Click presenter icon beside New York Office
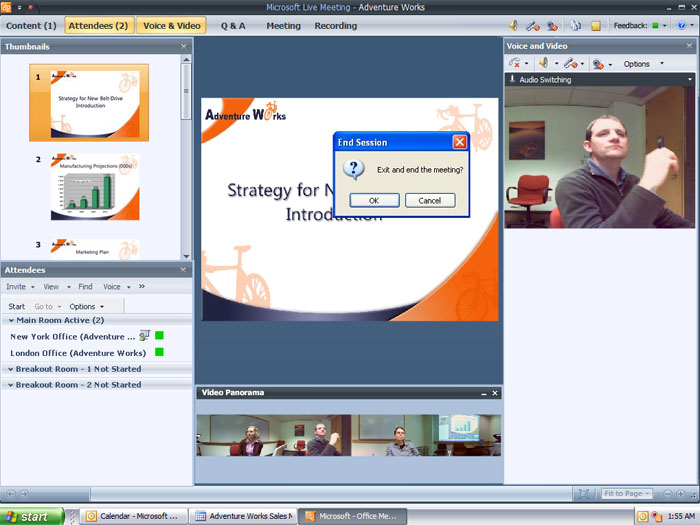Screen dimensions: 700x525 tap(144, 335)
